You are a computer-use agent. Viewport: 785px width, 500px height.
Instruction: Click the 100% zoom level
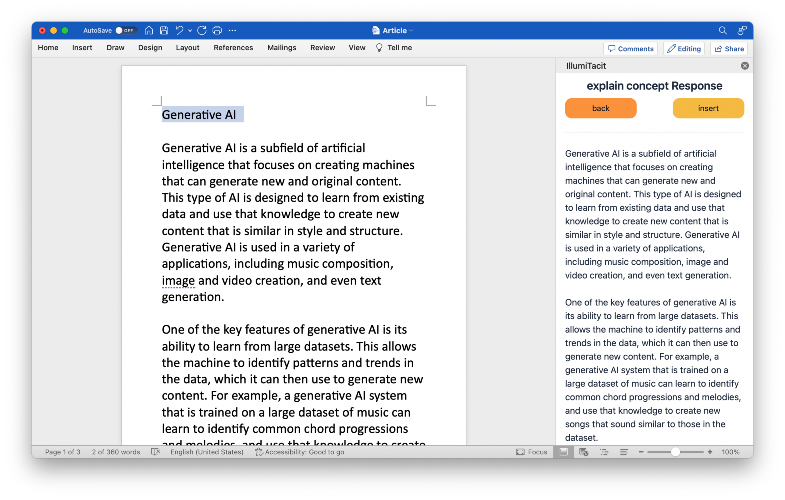click(x=730, y=452)
